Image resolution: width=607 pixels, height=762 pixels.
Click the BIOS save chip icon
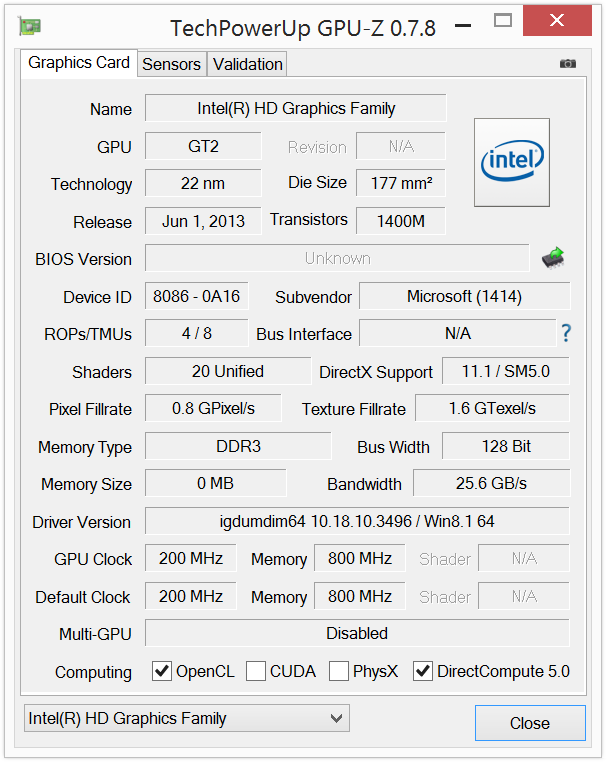point(552,258)
